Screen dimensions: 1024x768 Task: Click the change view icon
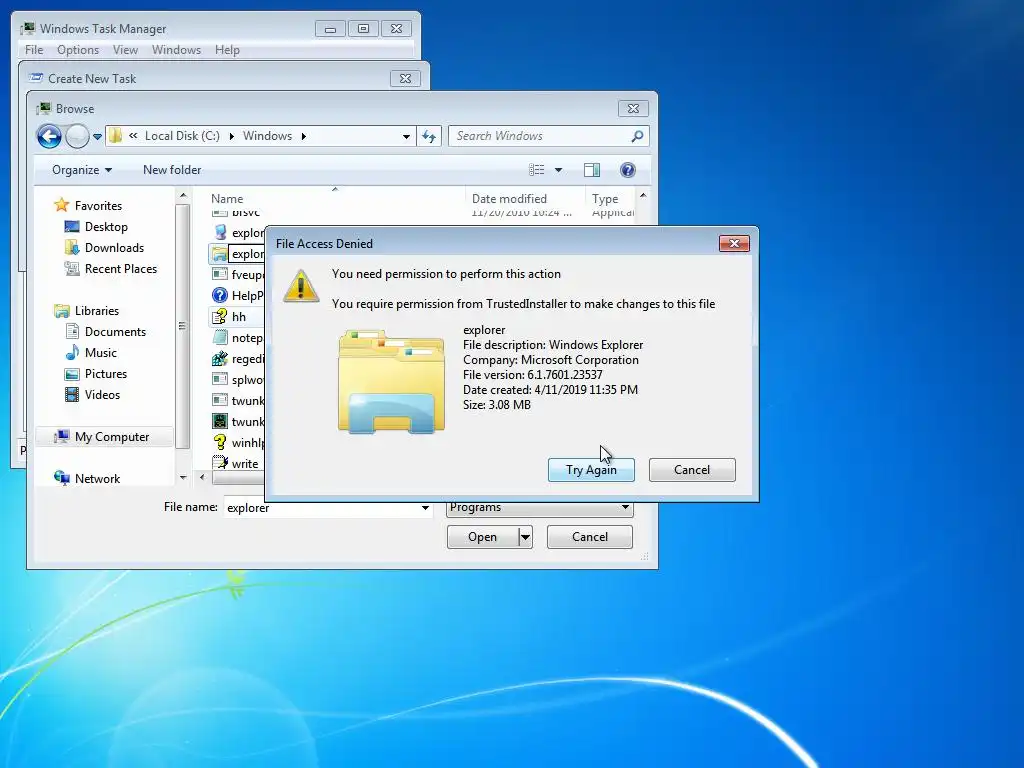(x=537, y=170)
